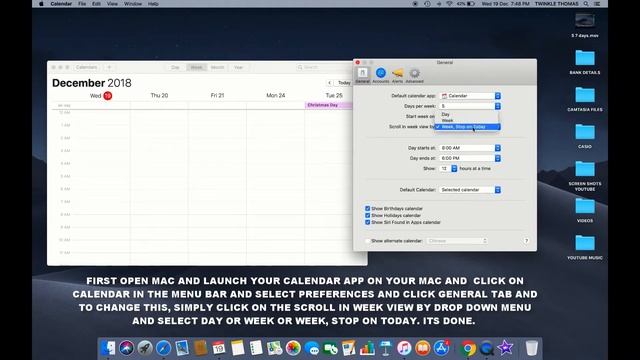Open Google Chrome from the dock
The width and height of the screenshot is (640, 360).
468,348
